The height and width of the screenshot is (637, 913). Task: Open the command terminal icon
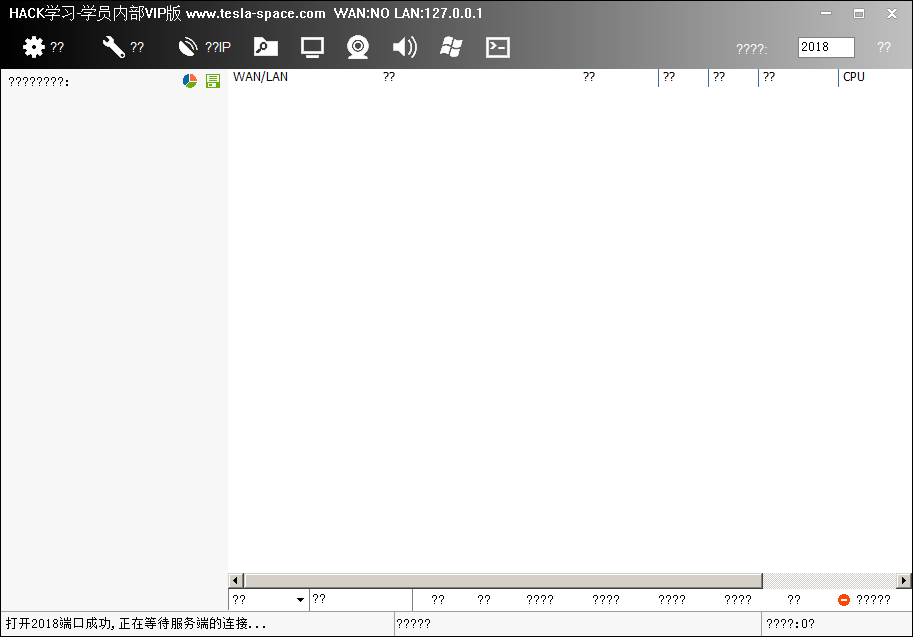pyautogui.click(x=498, y=47)
